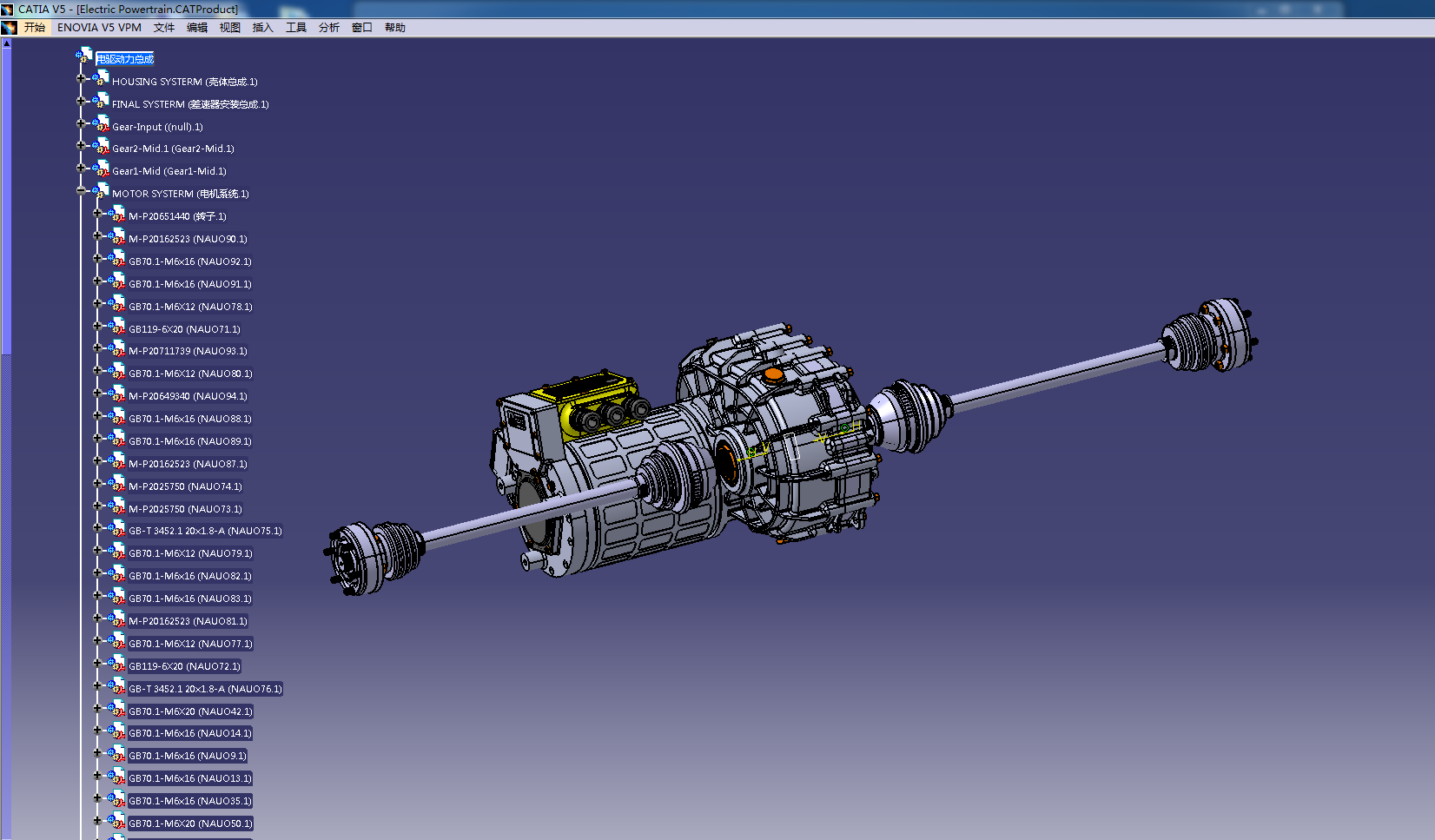Viewport: 1435px width, 840px height.
Task: Select the GB119-6X20 (NAUO72.1) label
Action: click(185, 666)
